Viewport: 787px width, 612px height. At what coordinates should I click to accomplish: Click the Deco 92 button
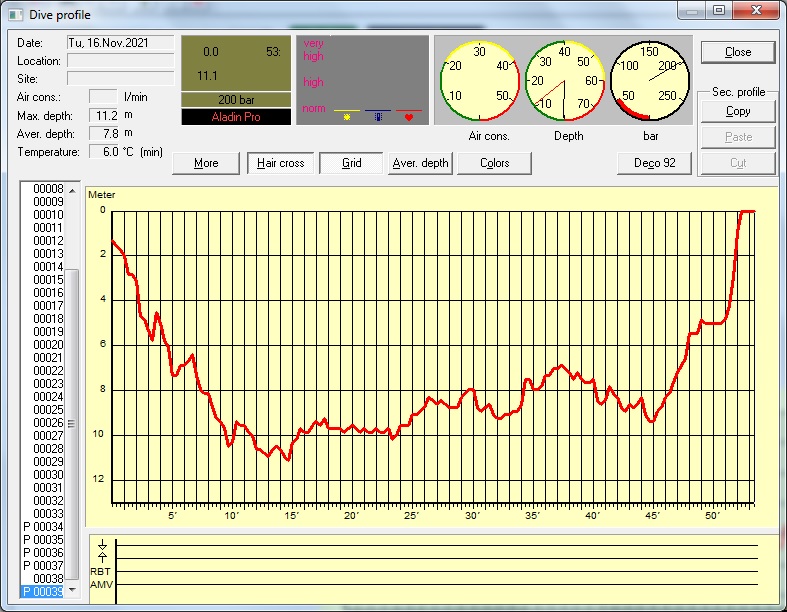(654, 163)
